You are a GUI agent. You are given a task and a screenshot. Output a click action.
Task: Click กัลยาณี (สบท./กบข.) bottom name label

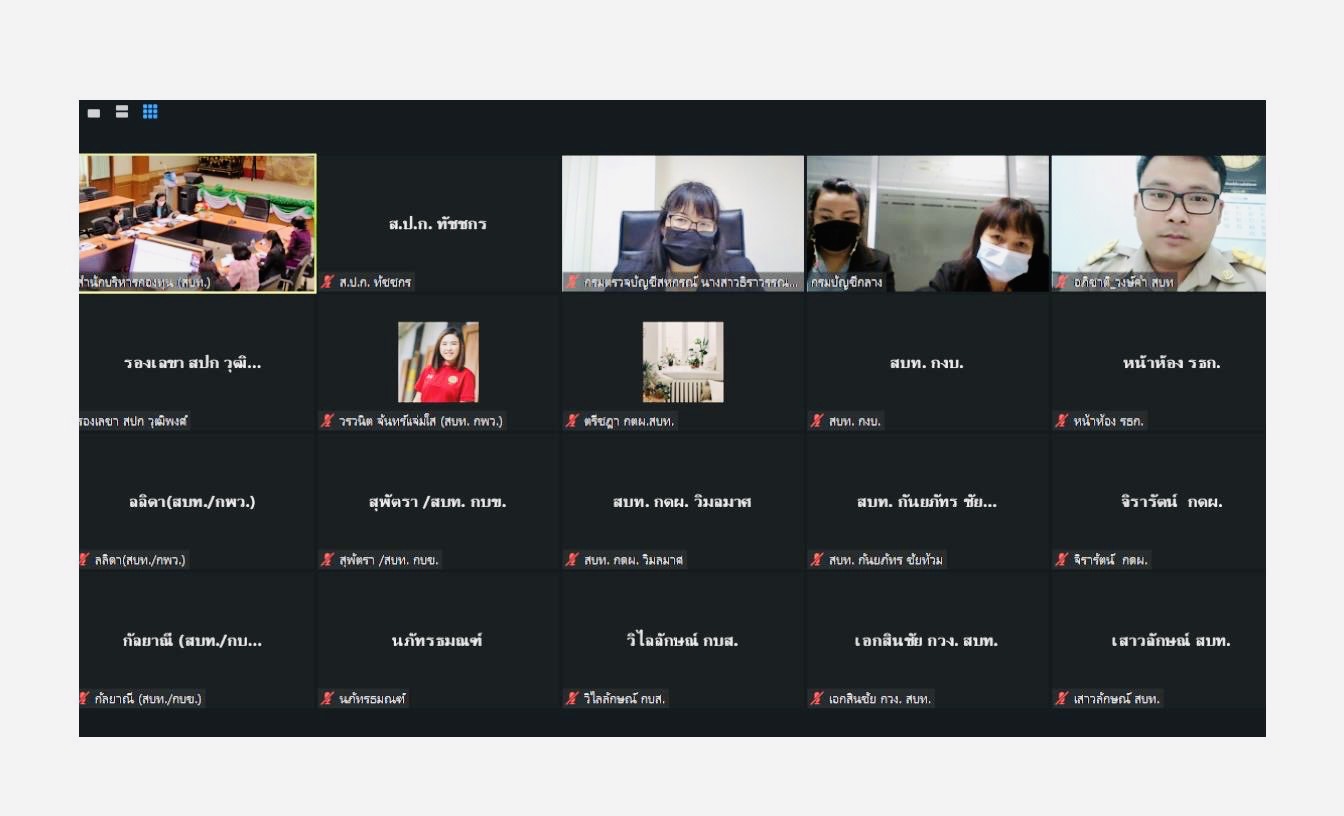click(x=148, y=699)
